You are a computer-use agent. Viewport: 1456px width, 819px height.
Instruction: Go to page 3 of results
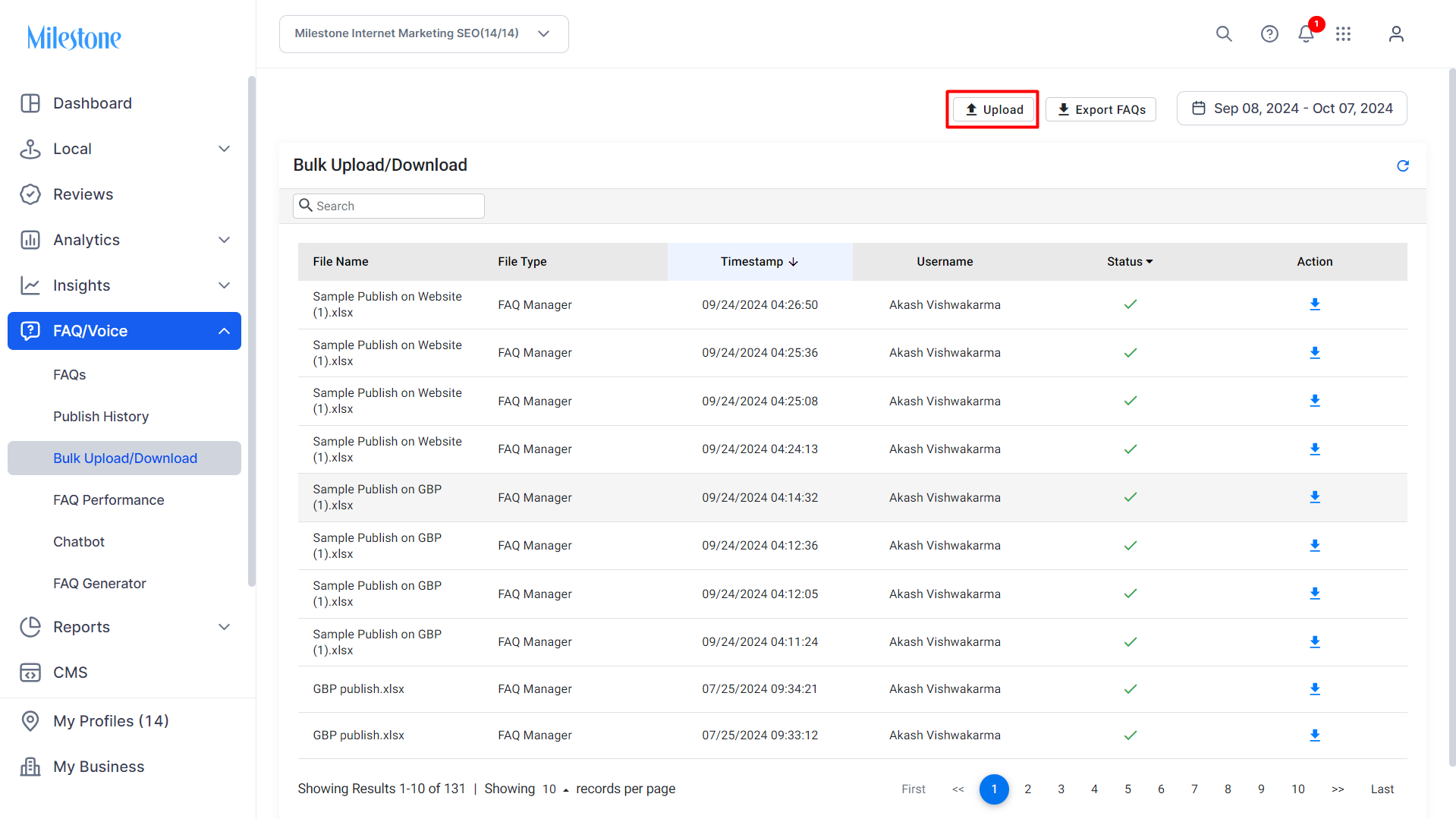tap(1061, 789)
